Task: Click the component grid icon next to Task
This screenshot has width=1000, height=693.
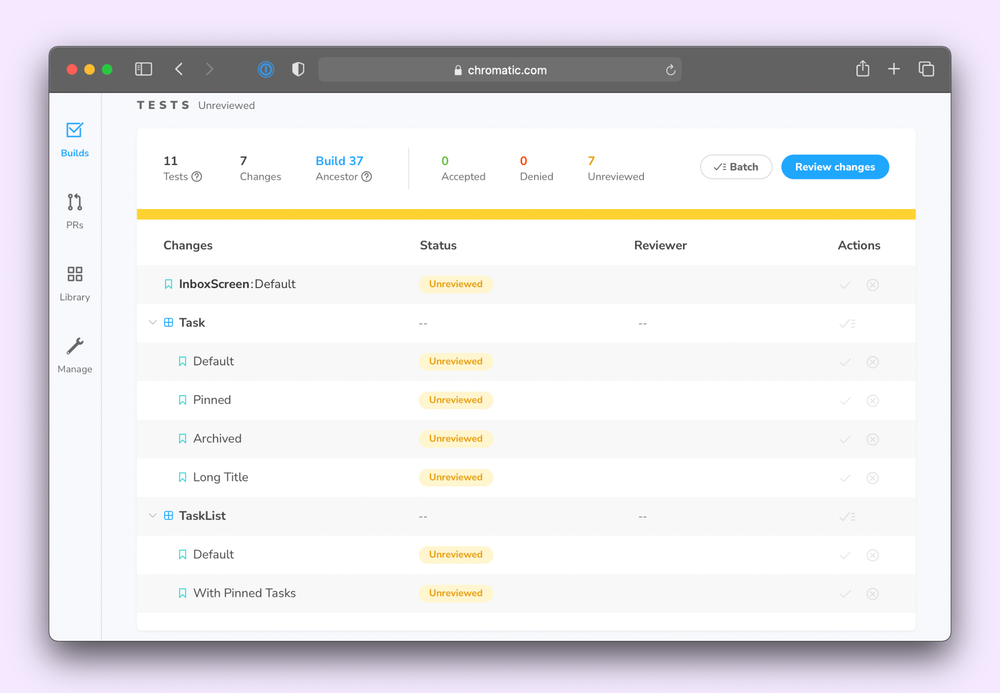Action: (x=168, y=322)
